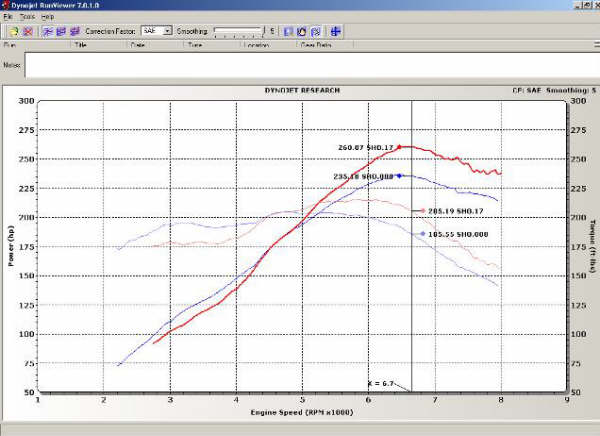Open the Tools menu

pyautogui.click(x=27, y=17)
